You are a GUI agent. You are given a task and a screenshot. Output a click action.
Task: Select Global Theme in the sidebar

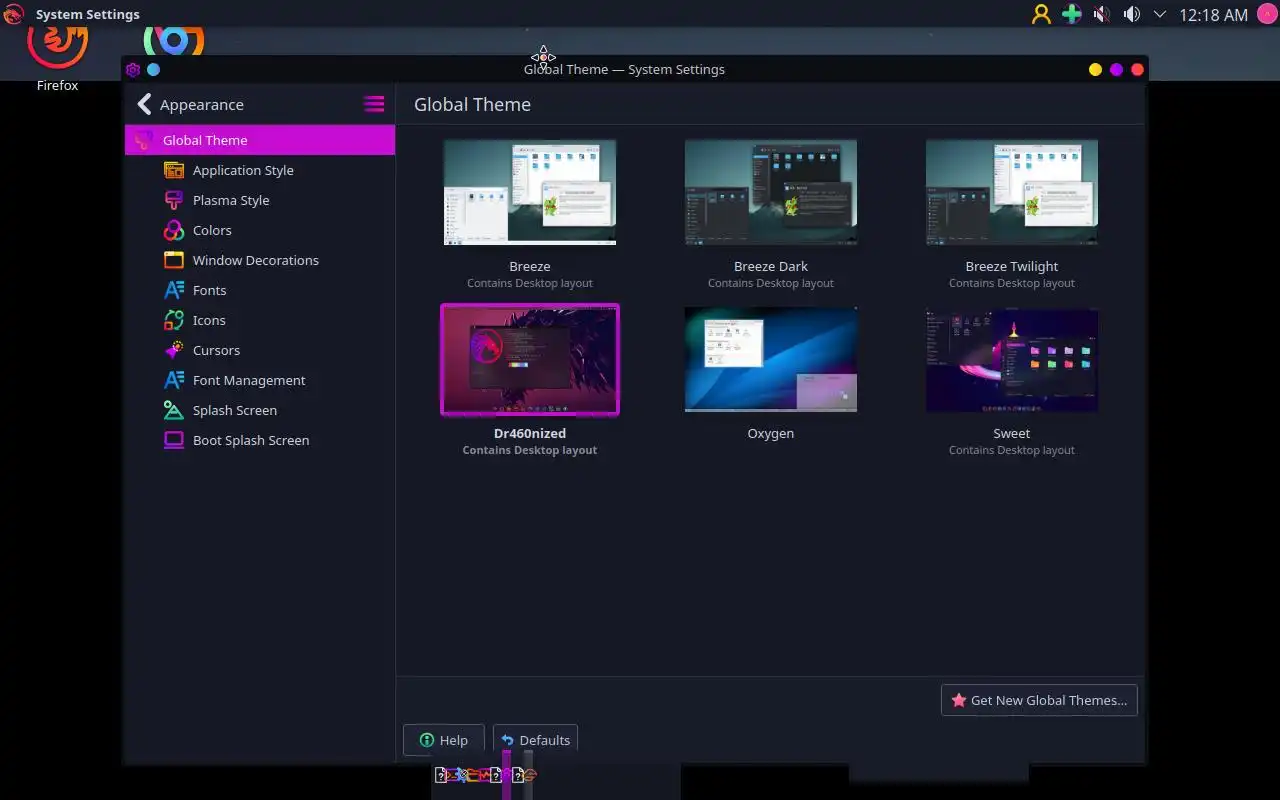260,140
